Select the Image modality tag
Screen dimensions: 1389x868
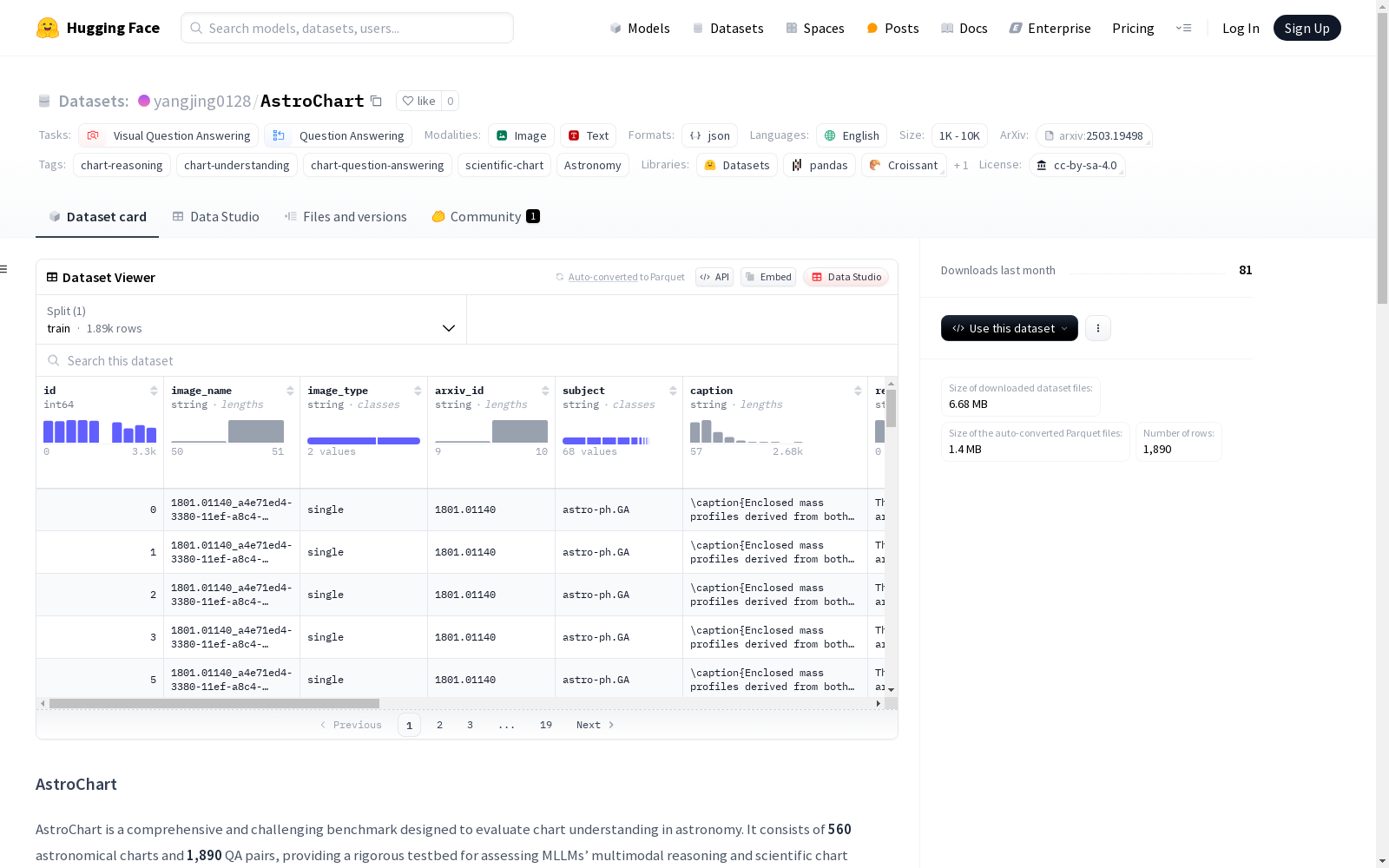point(521,135)
